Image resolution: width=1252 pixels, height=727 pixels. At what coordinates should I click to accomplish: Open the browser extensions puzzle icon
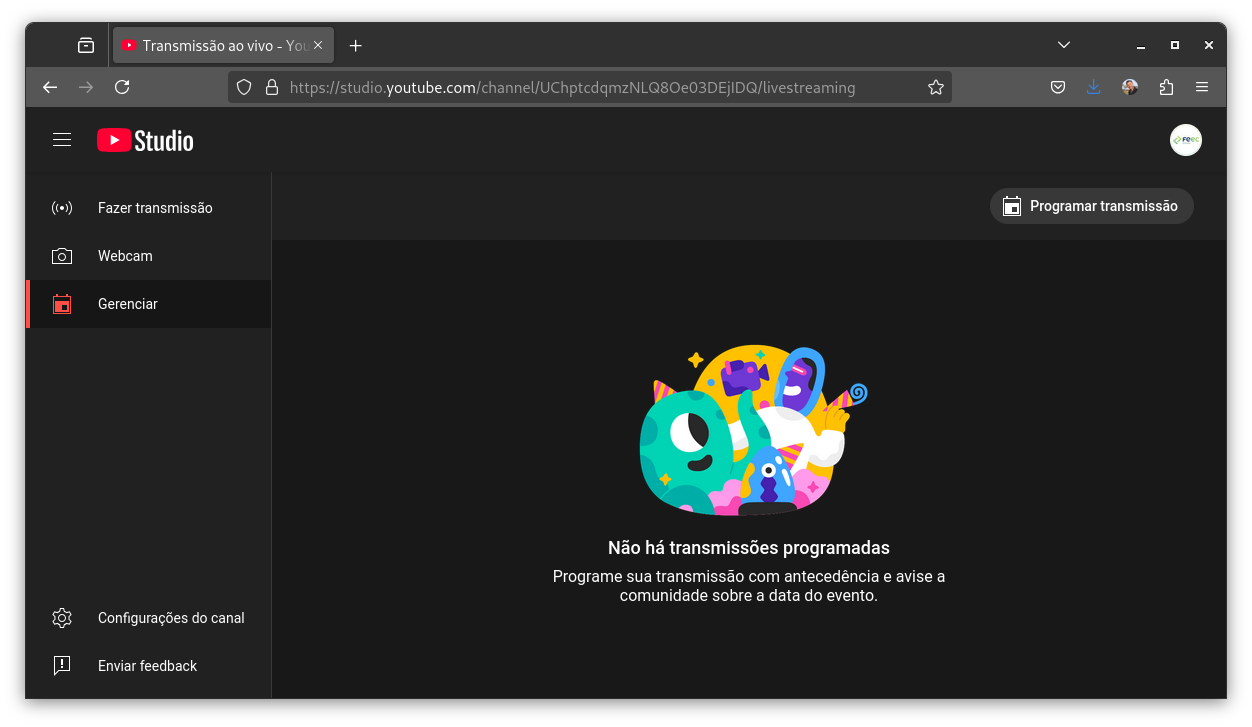pos(1166,87)
